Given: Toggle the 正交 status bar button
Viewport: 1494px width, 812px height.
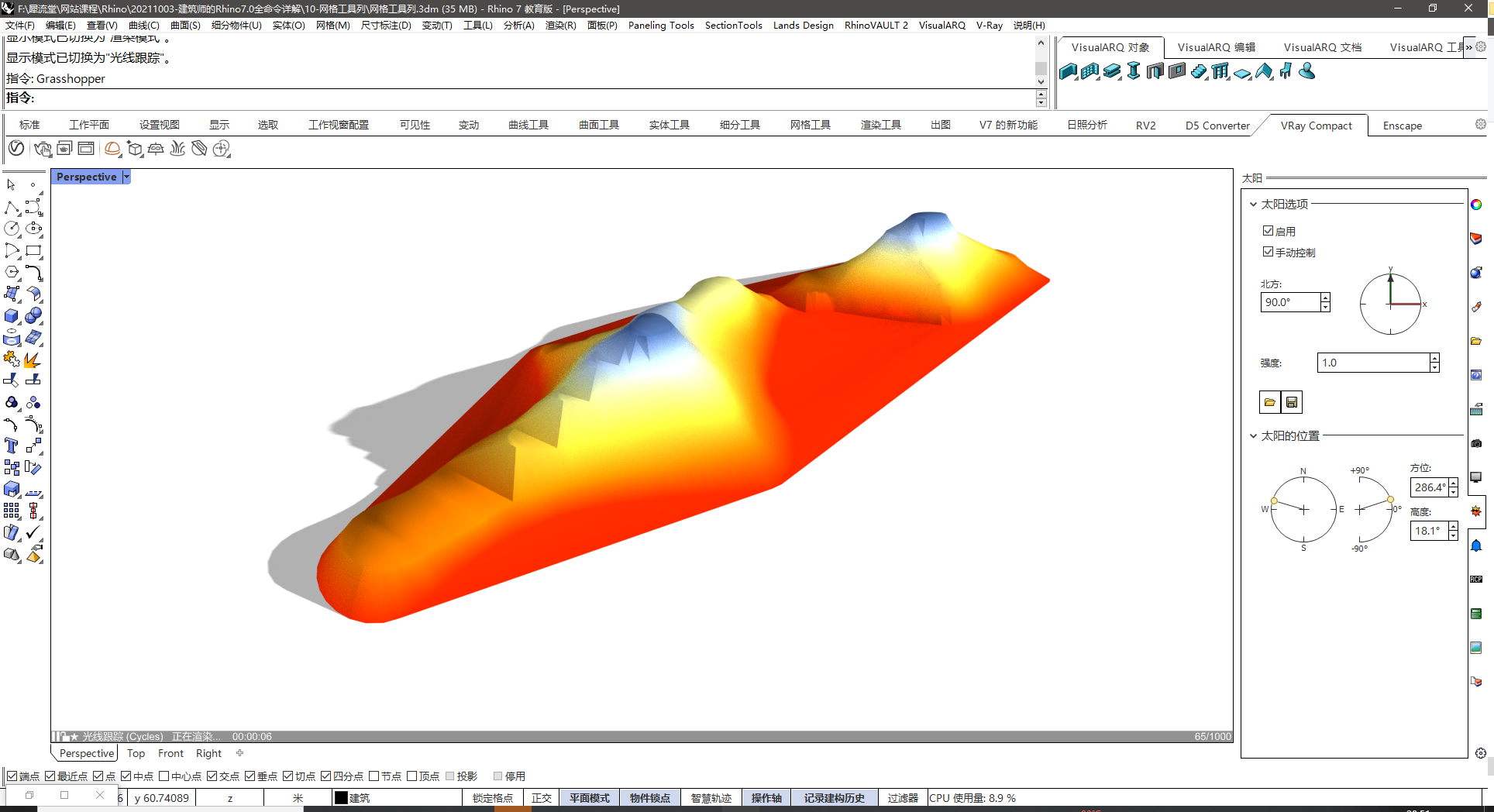Looking at the screenshot, I should pos(541,798).
